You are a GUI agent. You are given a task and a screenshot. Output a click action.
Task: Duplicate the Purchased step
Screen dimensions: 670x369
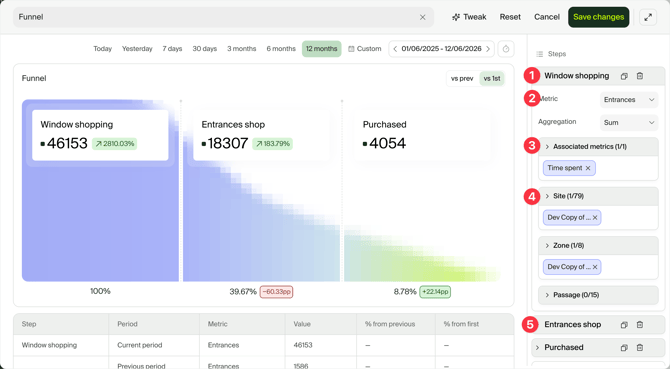pyautogui.click(x=624, y=348)
